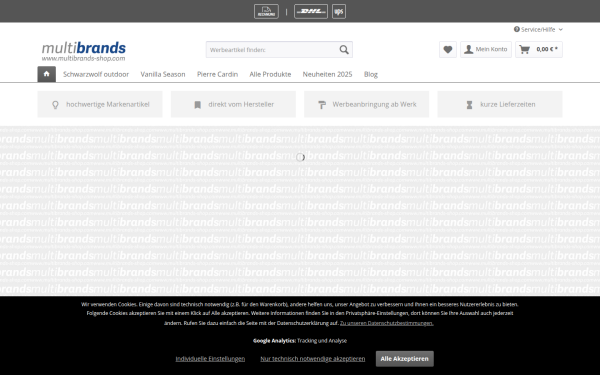Open the shopping cart showing 0,00 €
Screen dimensions: 600x375
539,49
